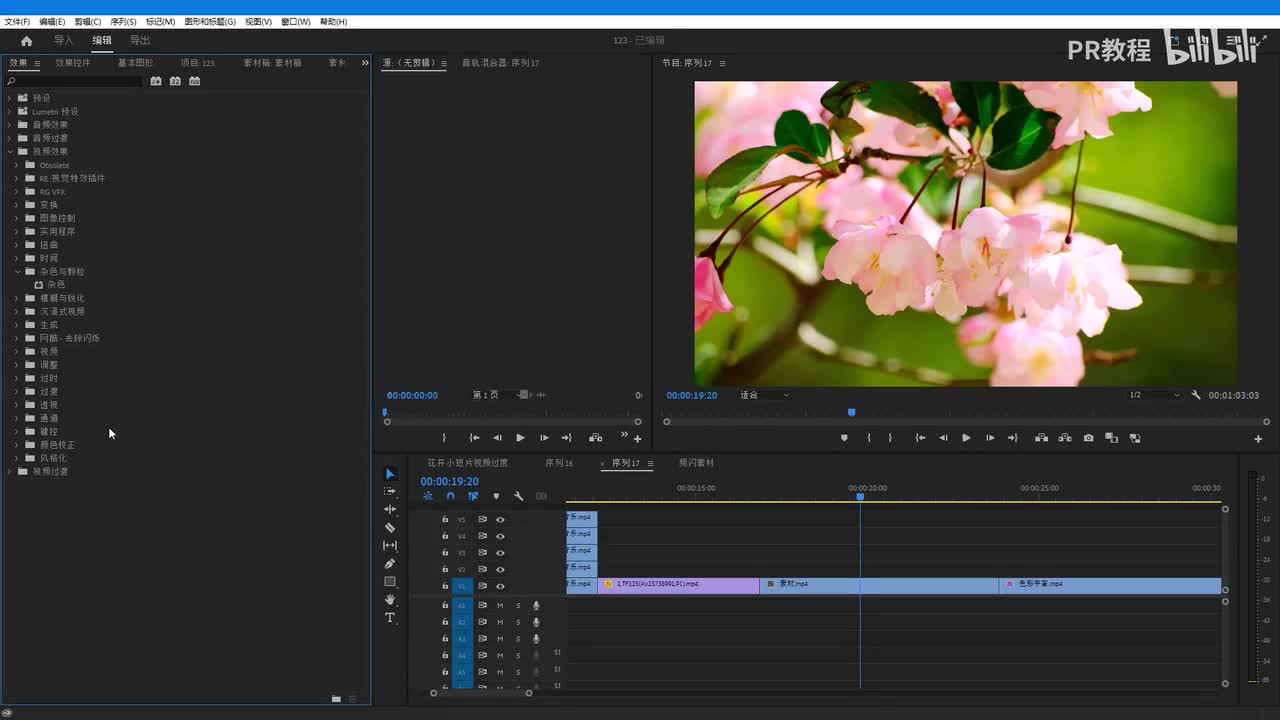Click the effects search field
This screenshot has height=720, width=1280.
[x=75, y=81]
